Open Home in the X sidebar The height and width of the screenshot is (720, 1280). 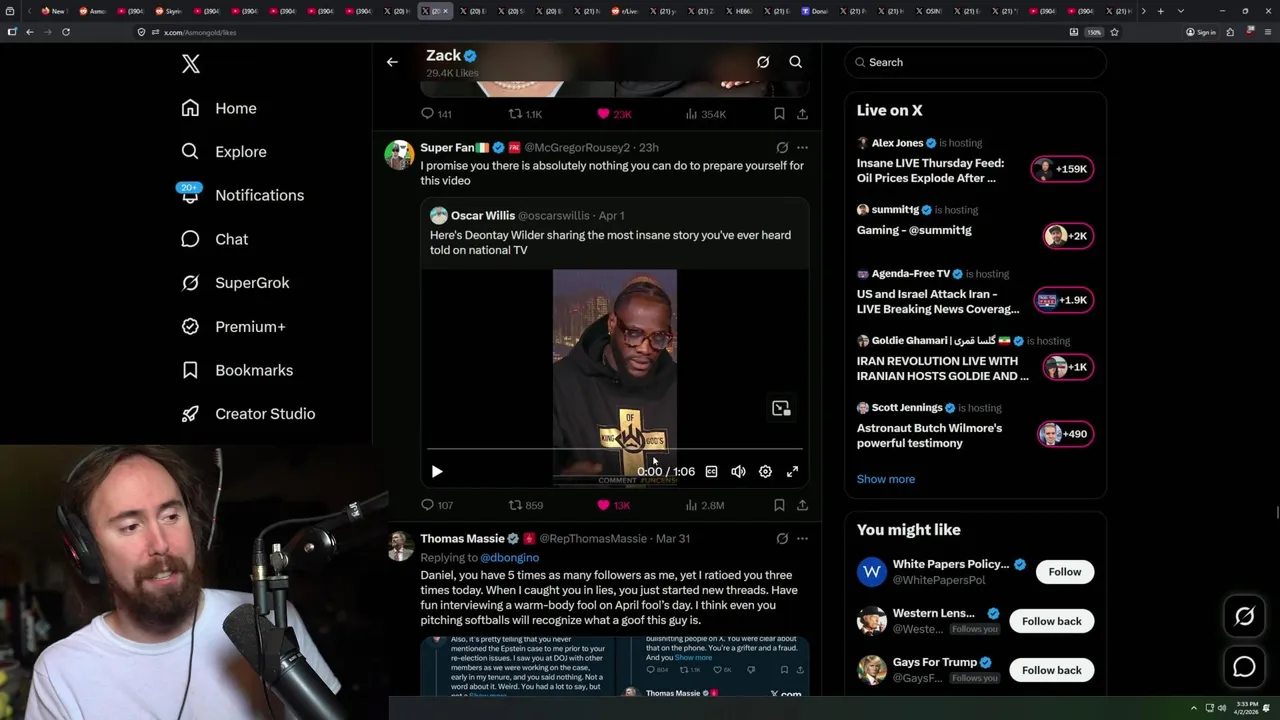[218, 108]
